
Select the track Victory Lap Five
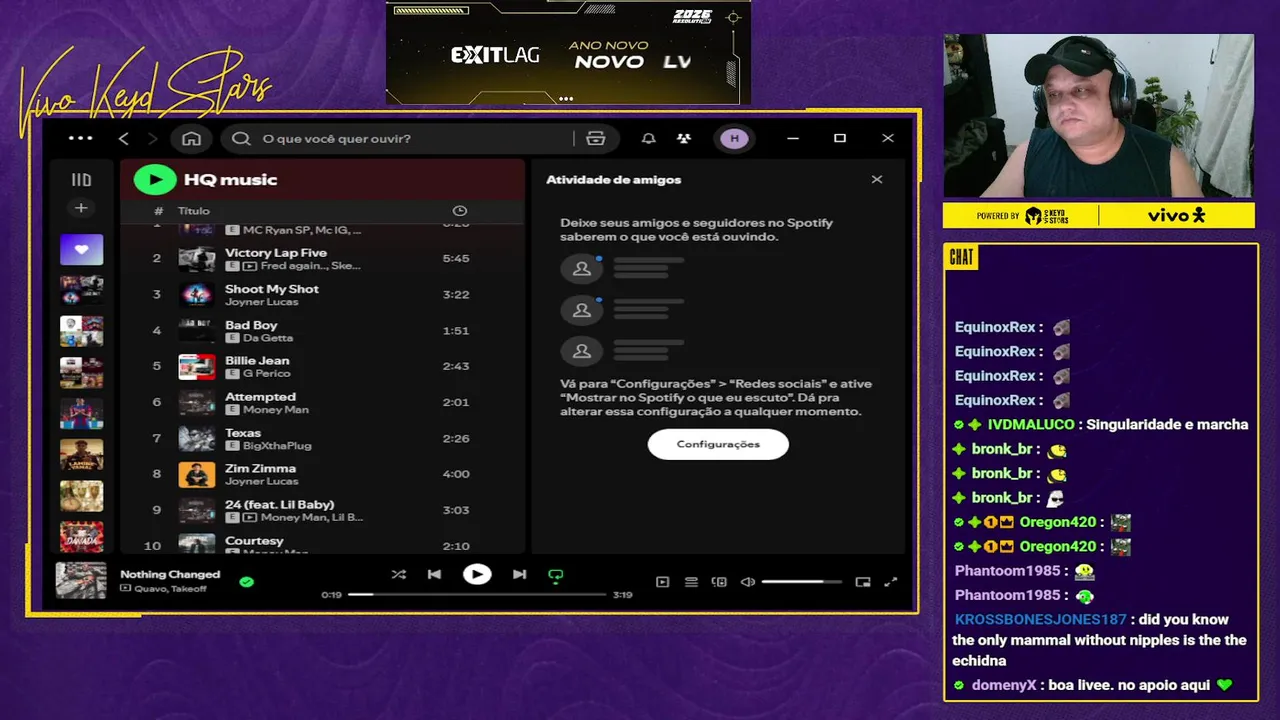pos(276,253)
